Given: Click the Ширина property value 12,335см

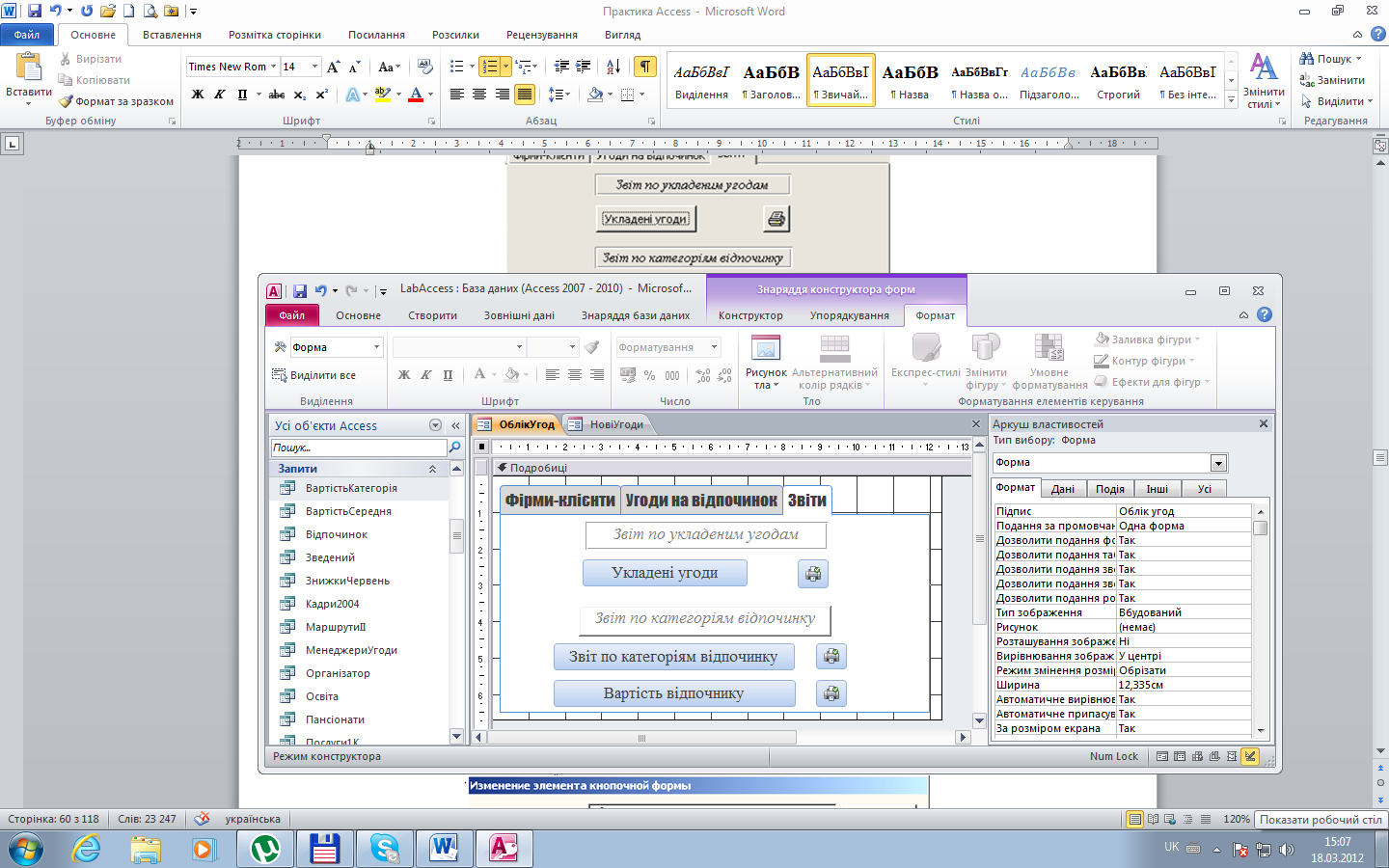Looking at the screenshot, I should pyautogui.click(x=1184, y=685).
